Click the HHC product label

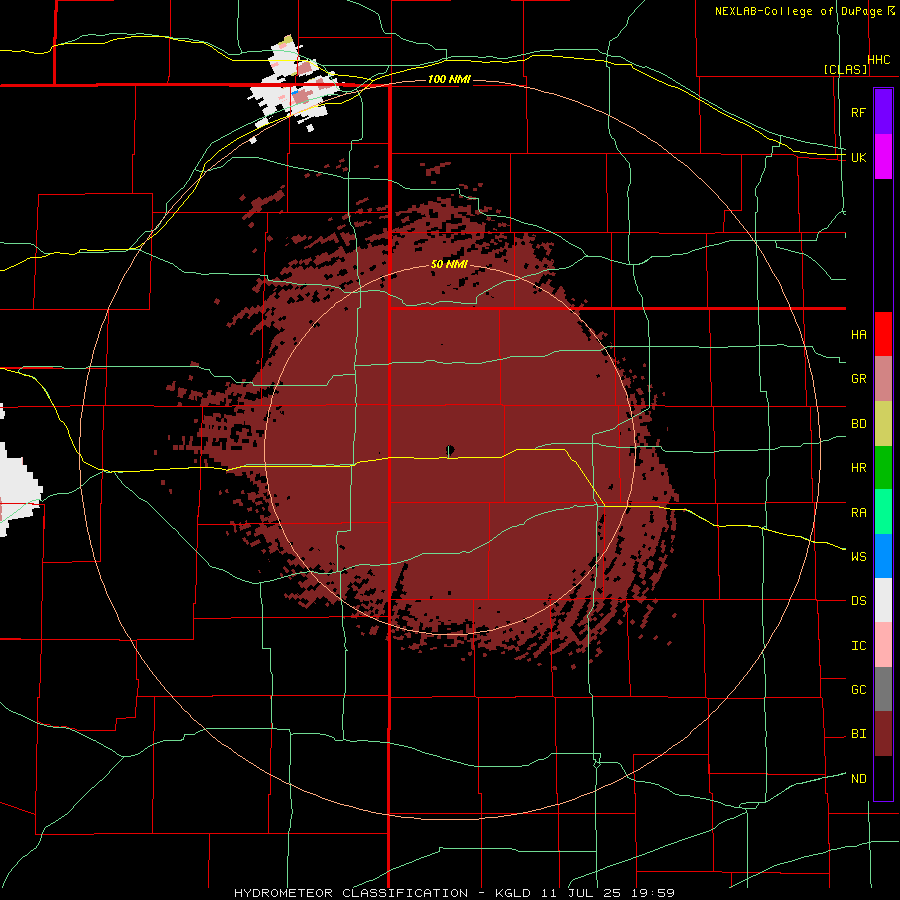pos(879,60)
